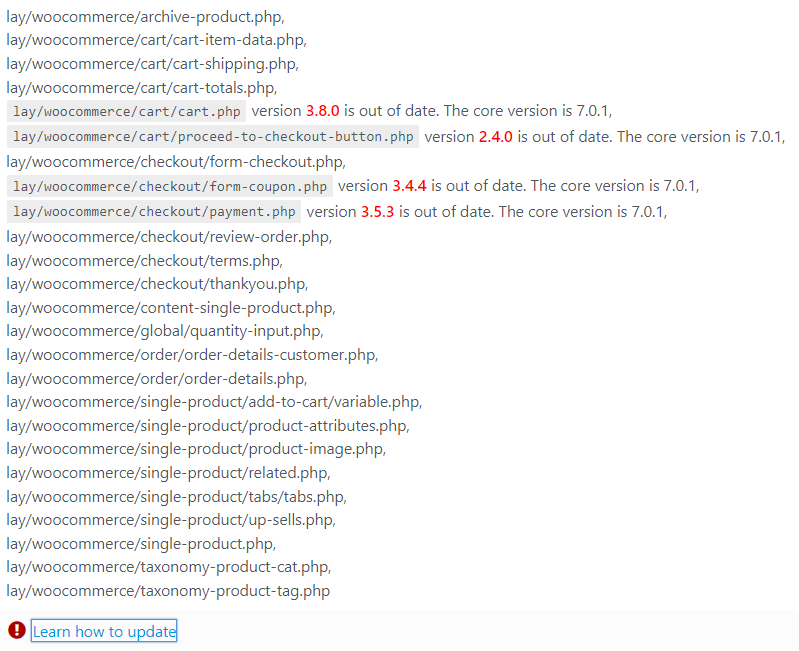Click the single-product/tabs/tabs.php path
This screenshot has height=651, width=799.
pos(176,497)
